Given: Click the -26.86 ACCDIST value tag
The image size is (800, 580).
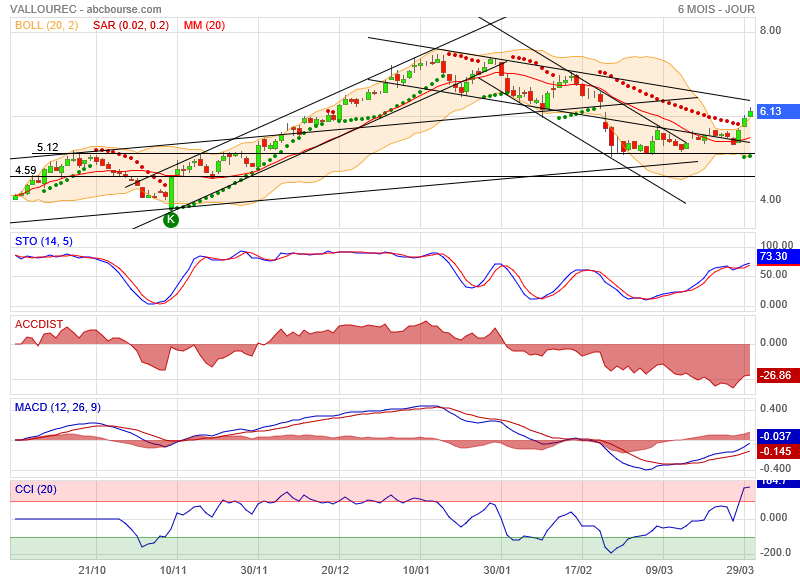Looking at the screenshot, I should 779,375.
